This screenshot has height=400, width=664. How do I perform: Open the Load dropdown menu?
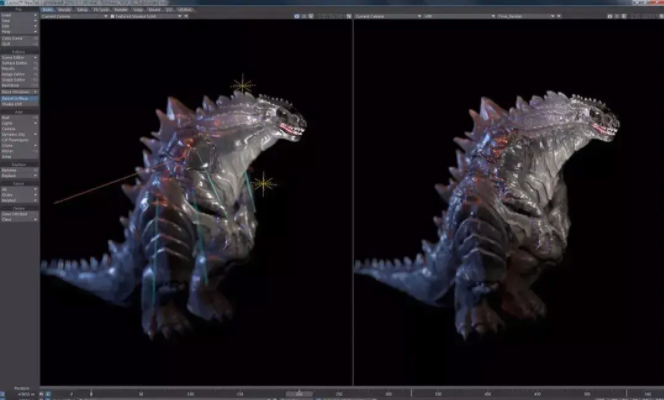(19, 15)
